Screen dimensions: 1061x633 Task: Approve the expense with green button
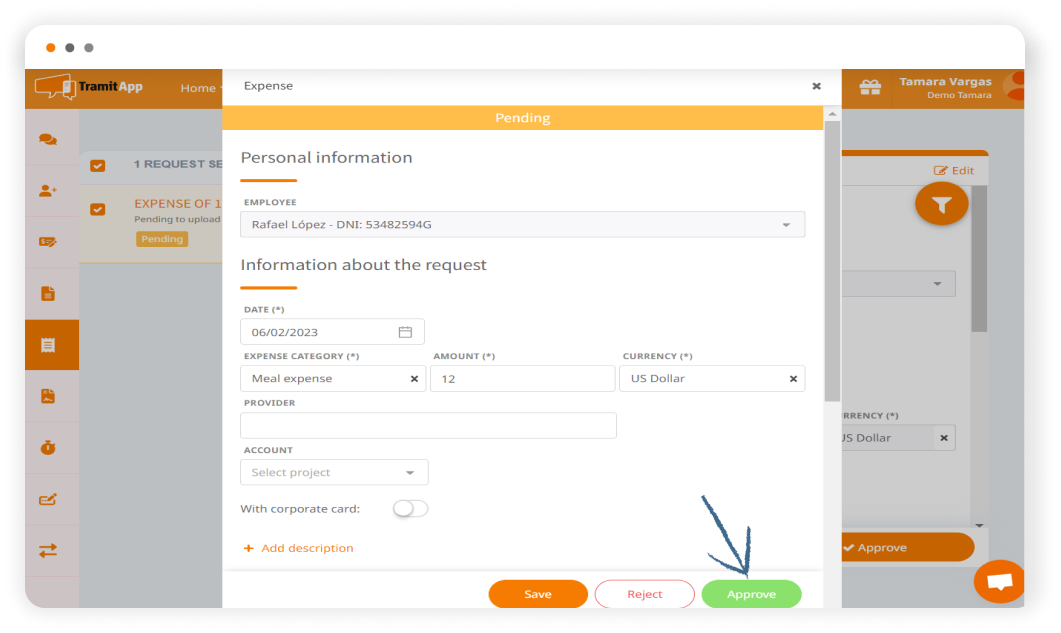(751, 594)
